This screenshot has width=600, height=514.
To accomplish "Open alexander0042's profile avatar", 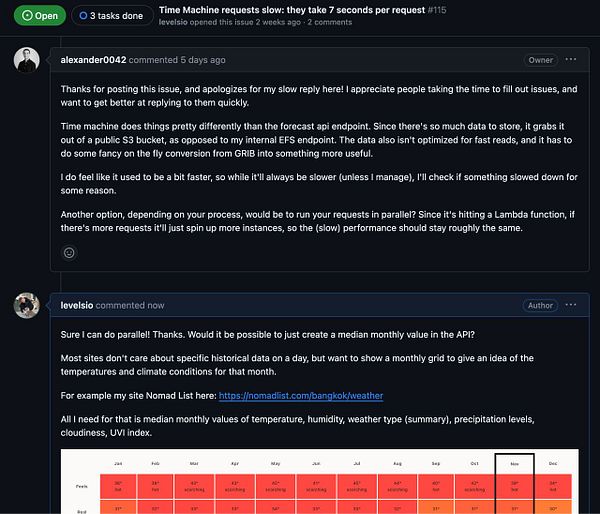I will 27,60.
